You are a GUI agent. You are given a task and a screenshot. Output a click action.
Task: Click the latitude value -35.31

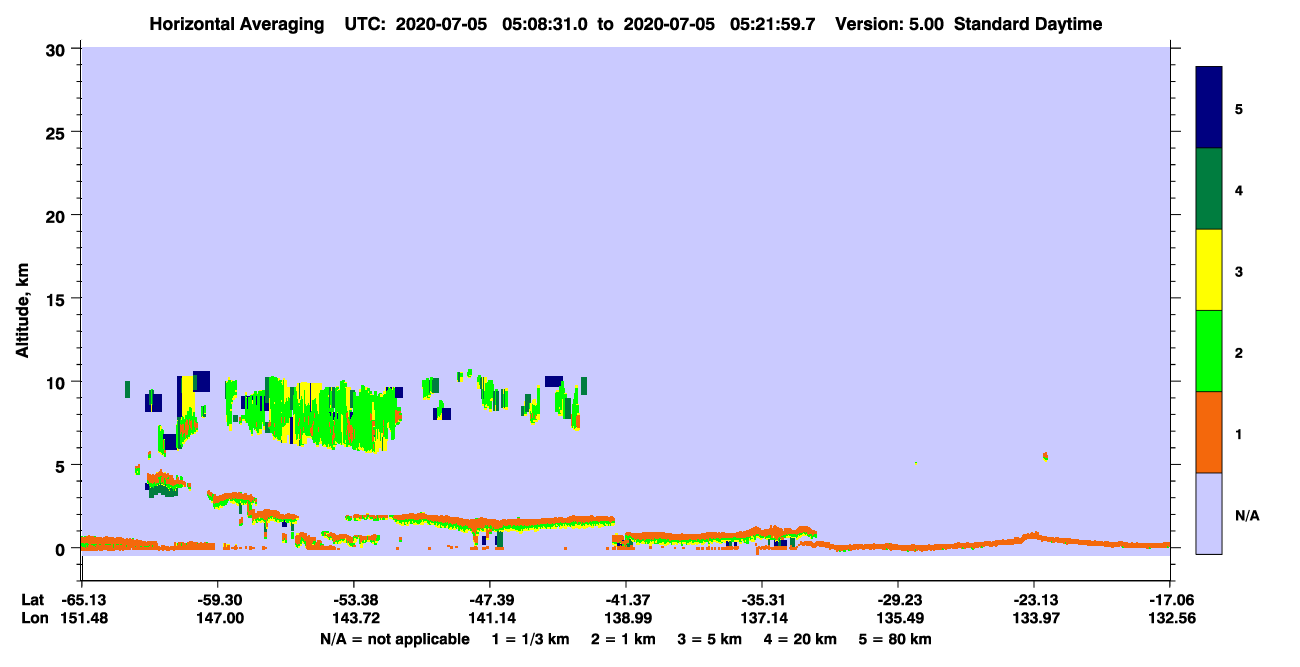(762, 600)
